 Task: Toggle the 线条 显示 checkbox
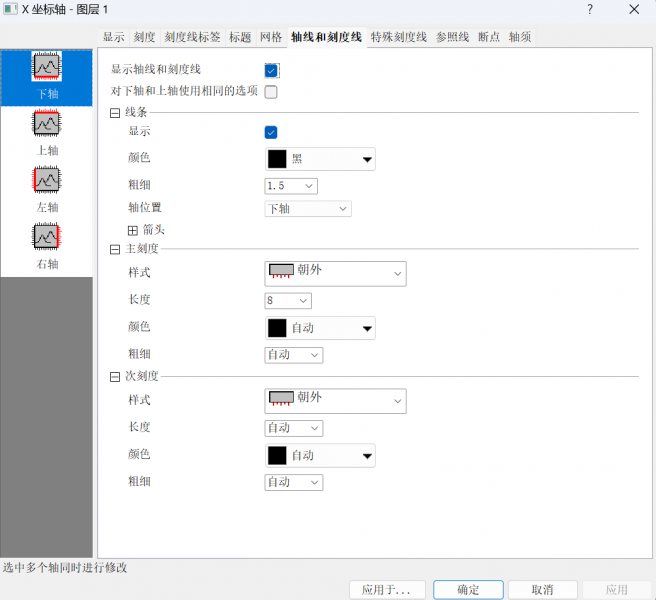(x=271, y=132)
